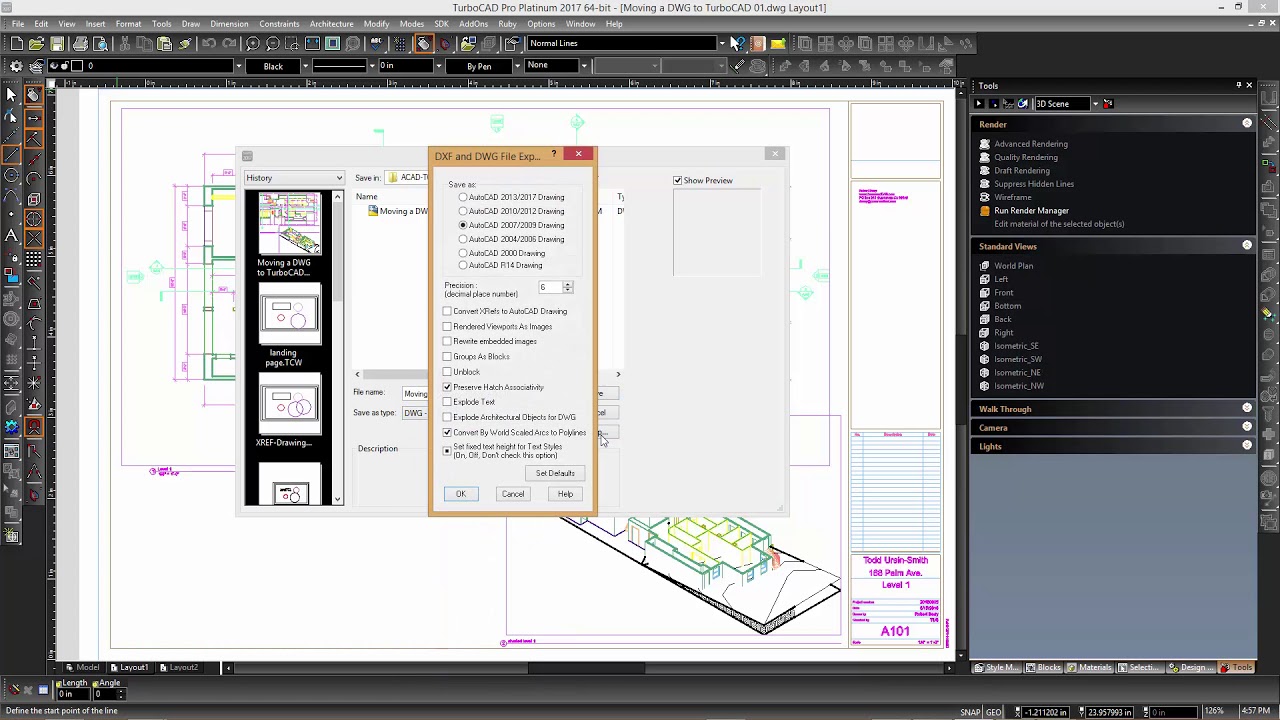Click the highlighted paint bucket toolbar icon
The image size is (1280, 720).
click(423, 43)
